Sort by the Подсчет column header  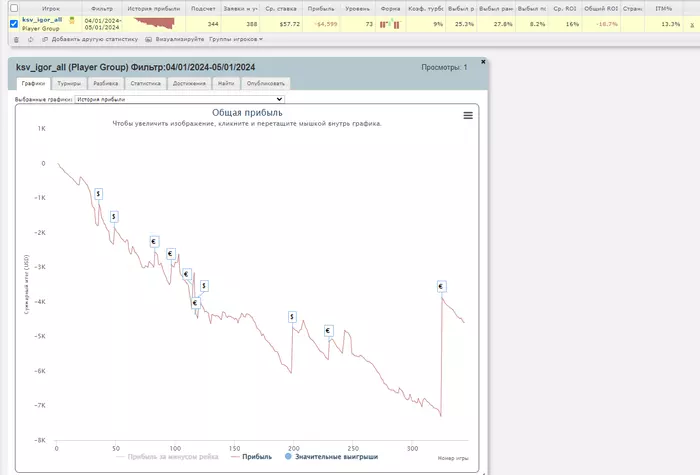(x=203, y=8)
